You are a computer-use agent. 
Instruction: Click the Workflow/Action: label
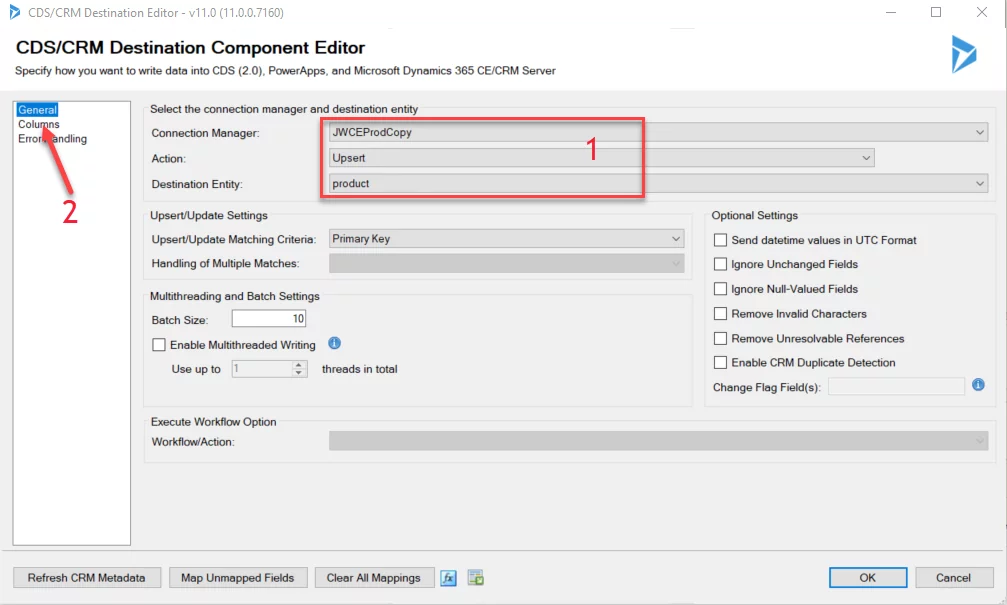pos(193,442)
